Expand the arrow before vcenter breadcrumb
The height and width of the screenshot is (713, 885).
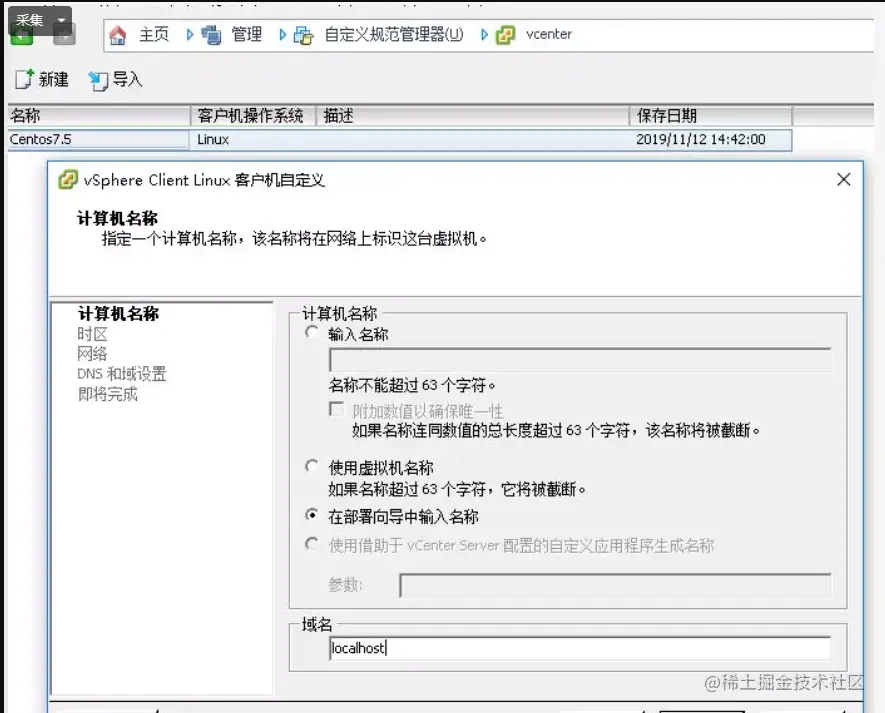click(x=484, y=35)
